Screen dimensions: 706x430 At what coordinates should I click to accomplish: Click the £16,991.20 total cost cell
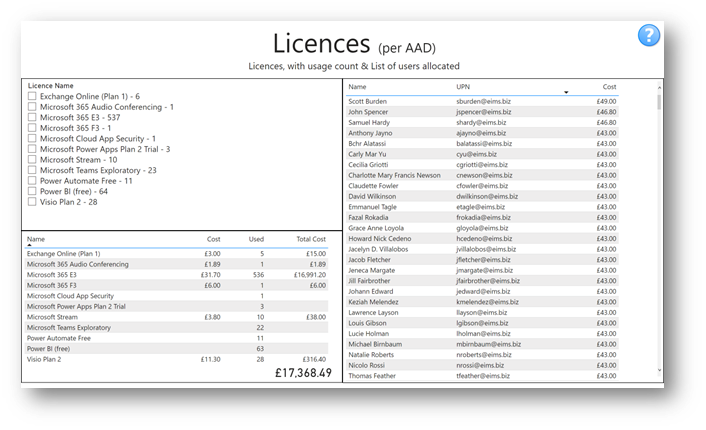point(310,275)
